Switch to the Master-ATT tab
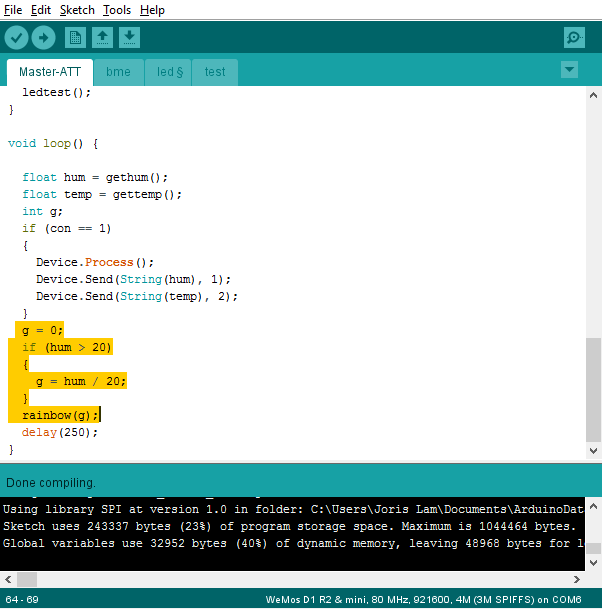The width and height of the screenshot is (602, 609). [50, 72]
